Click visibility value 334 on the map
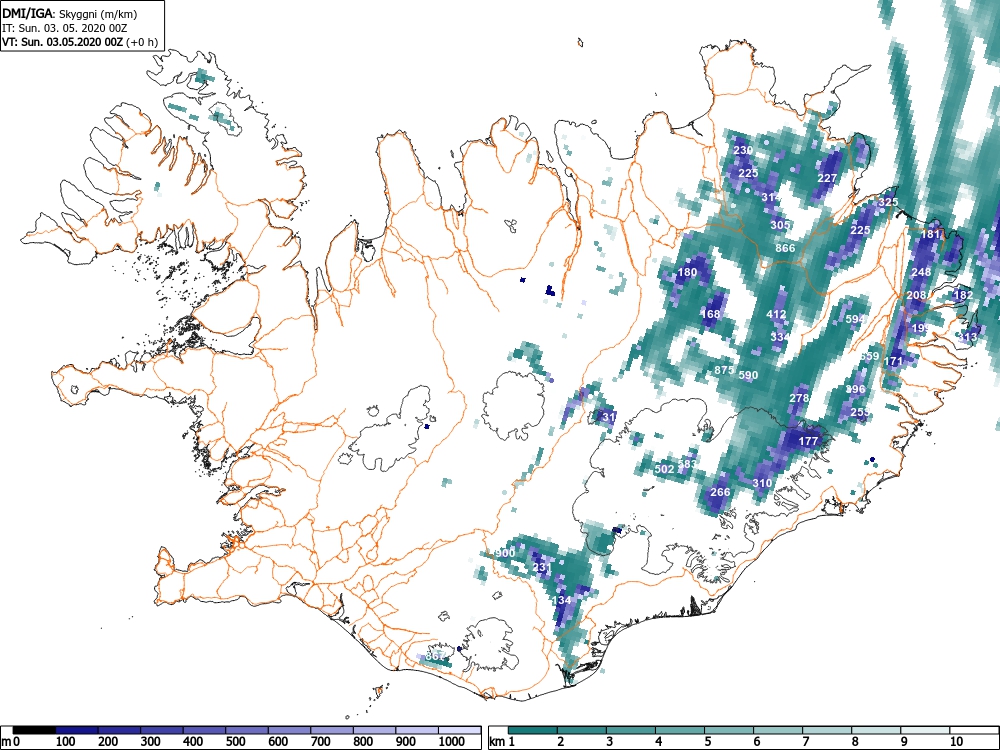The height and width of the screenshot is (750, 1000). click(780, 337)
